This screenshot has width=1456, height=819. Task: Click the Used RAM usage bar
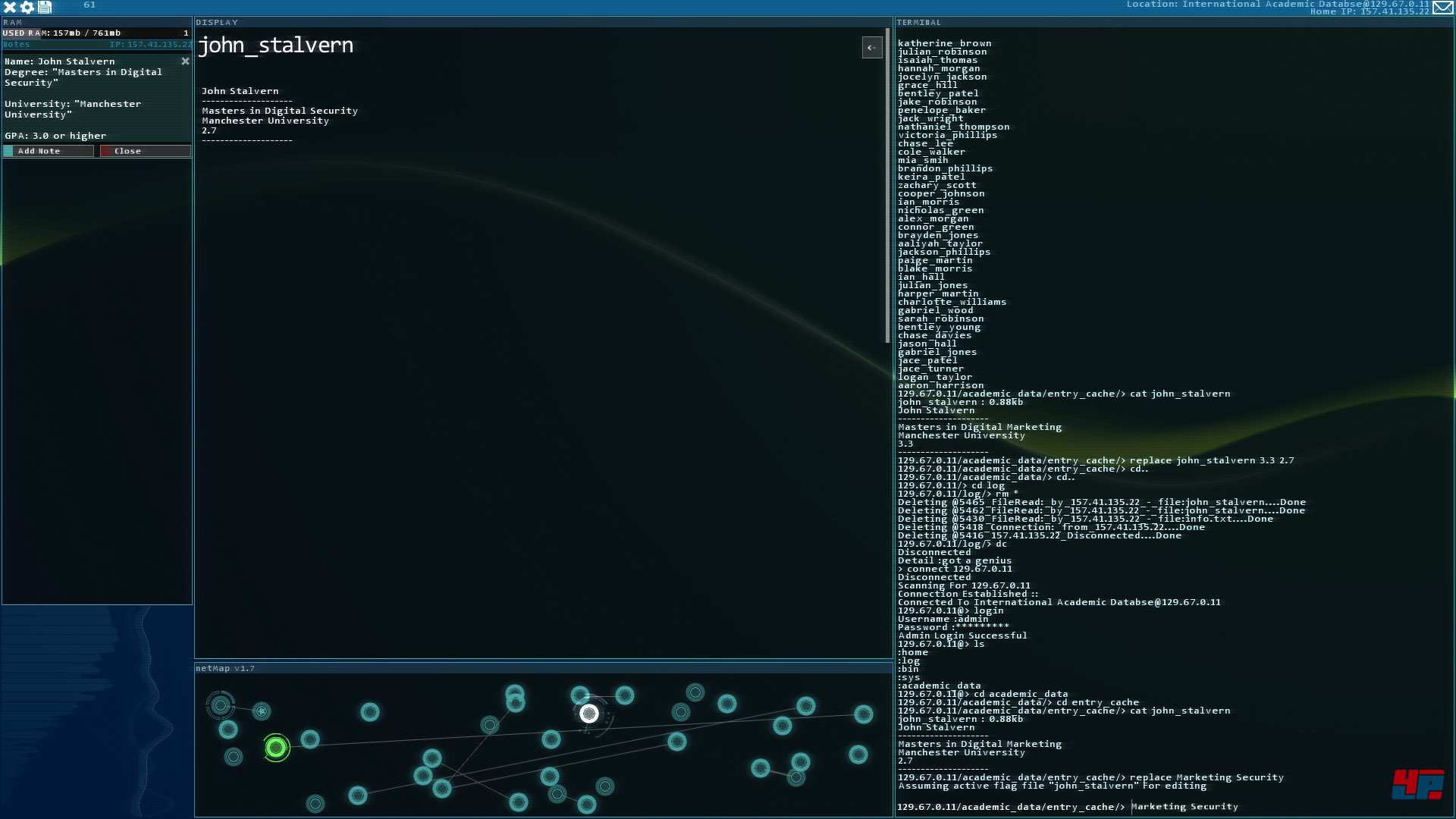coord(96,33)
